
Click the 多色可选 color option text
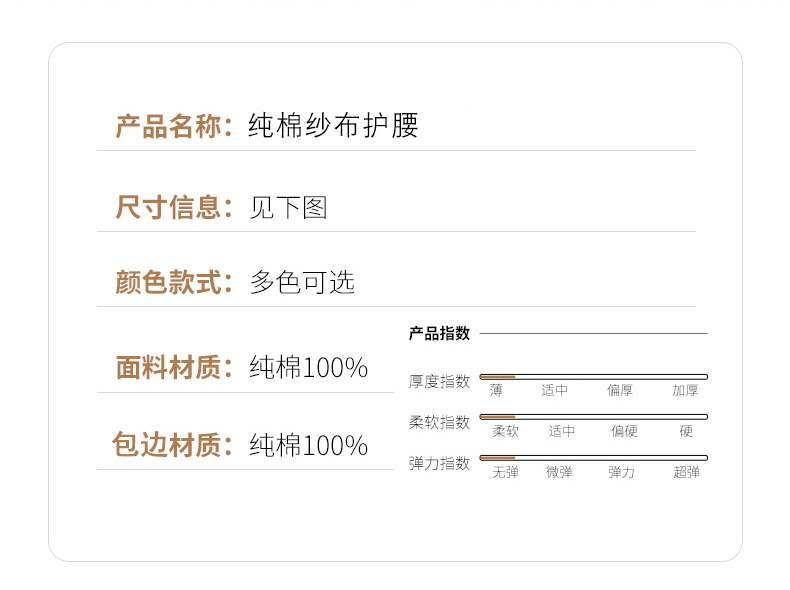click(302, 282)
